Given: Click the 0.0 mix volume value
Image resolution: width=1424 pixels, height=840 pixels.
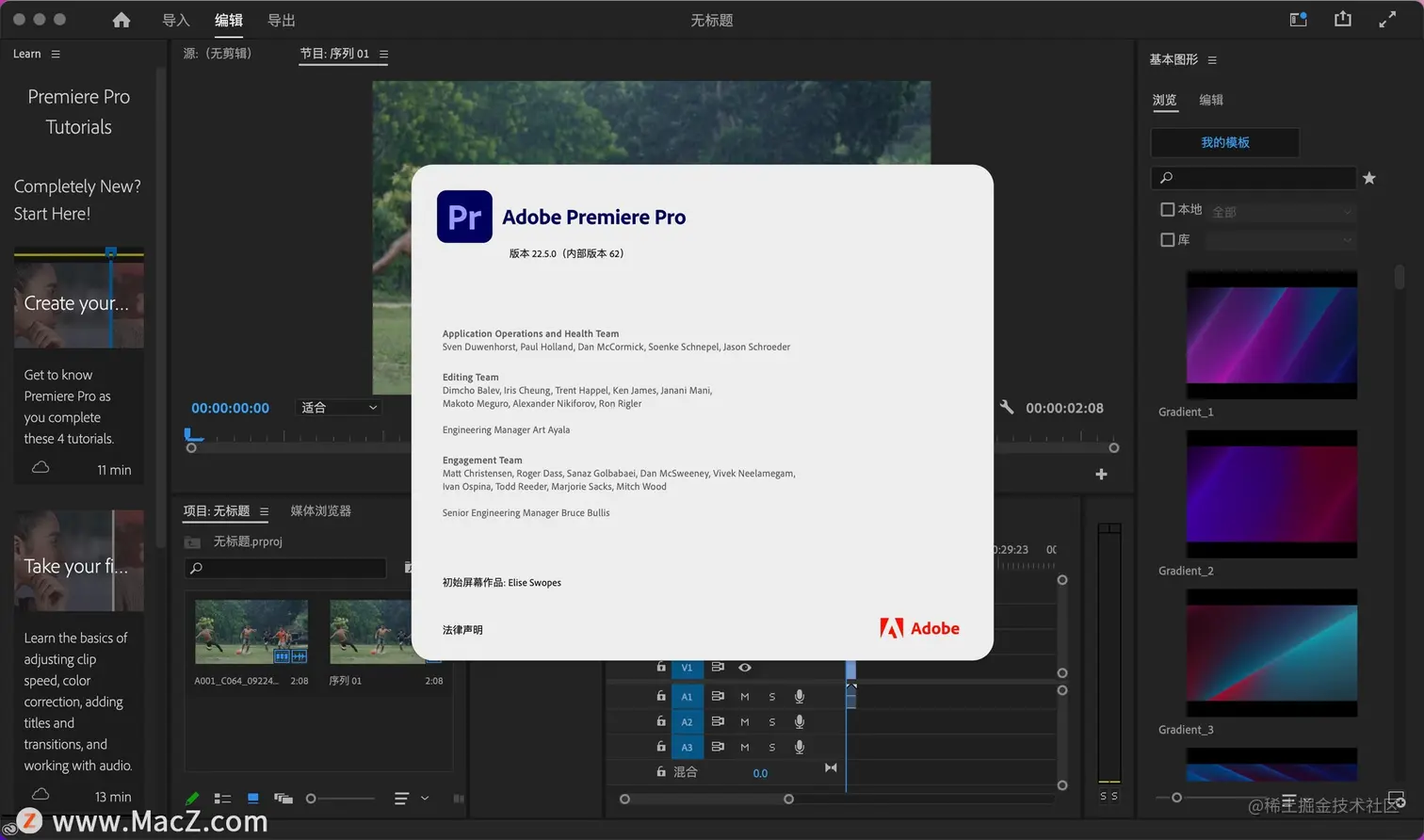Looking at the screenshot, I should [760, 773].
